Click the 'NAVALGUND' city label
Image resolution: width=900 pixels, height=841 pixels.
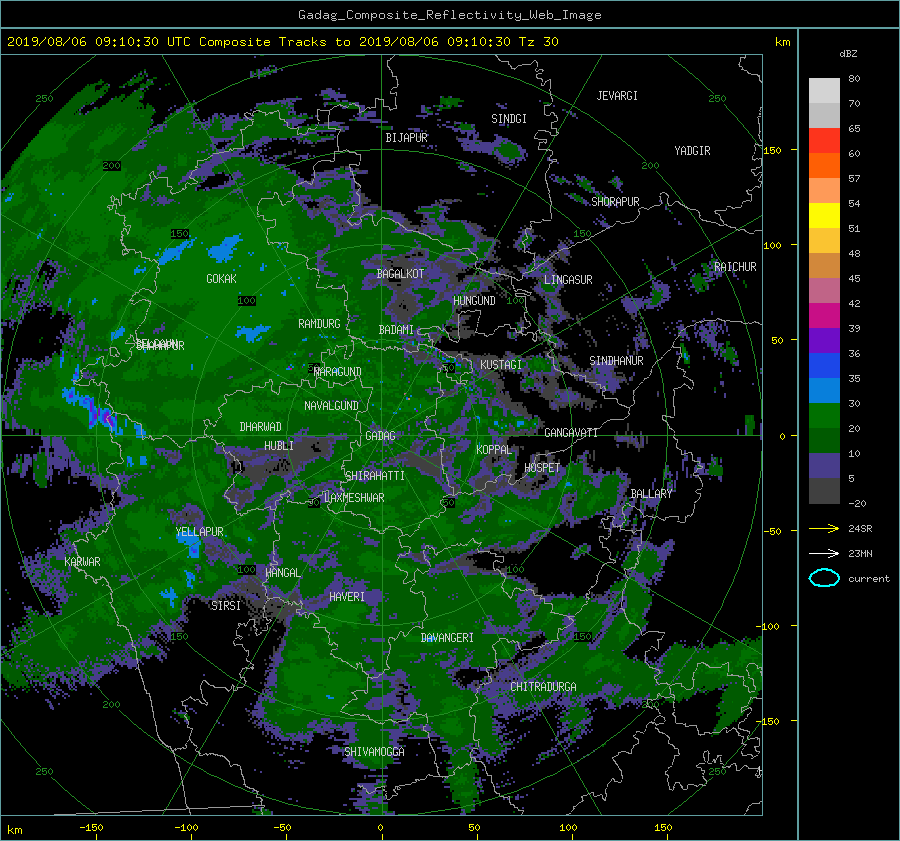click(x=331, y=406)
